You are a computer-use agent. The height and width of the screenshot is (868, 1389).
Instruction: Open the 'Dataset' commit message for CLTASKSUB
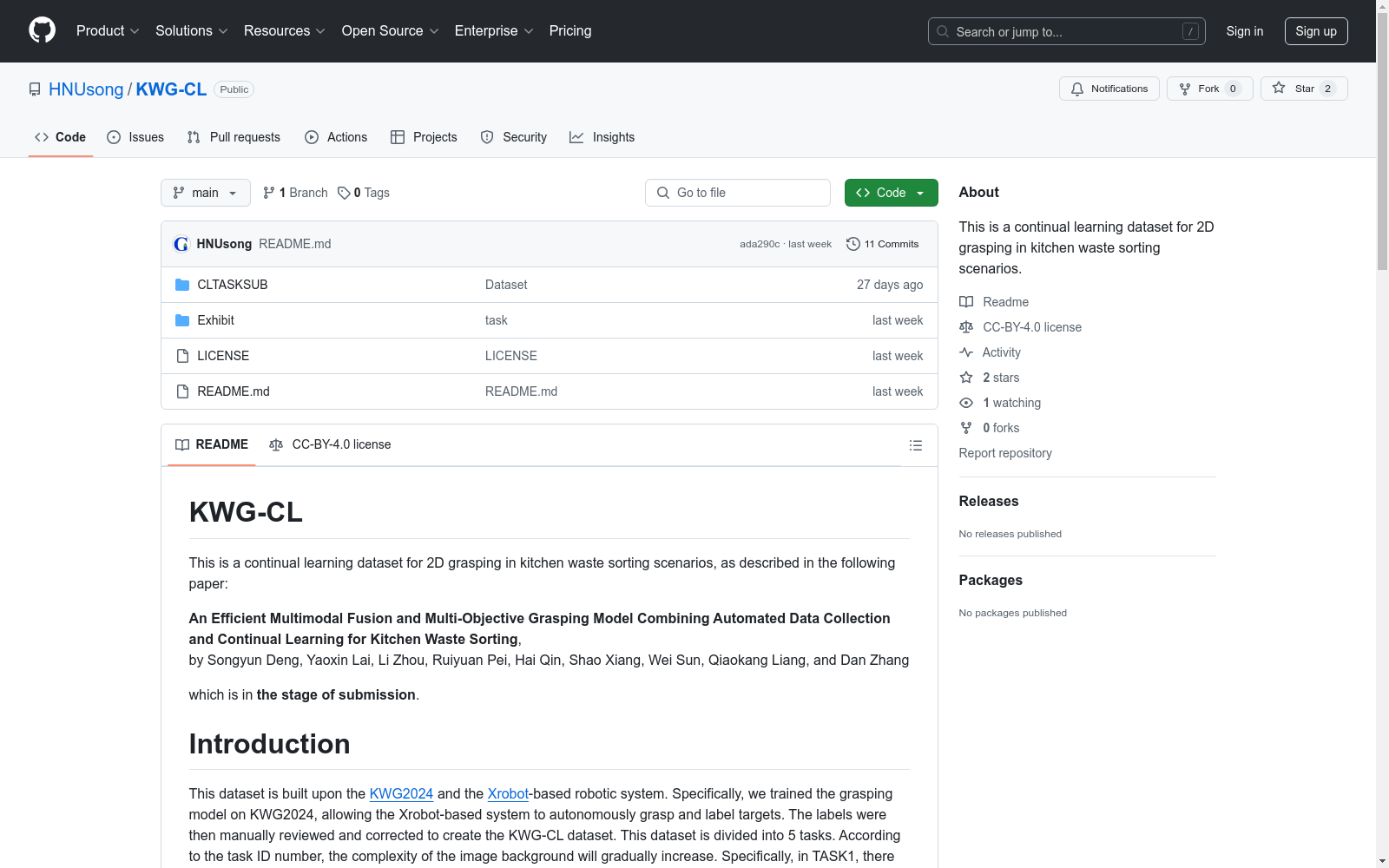[506, 285]
